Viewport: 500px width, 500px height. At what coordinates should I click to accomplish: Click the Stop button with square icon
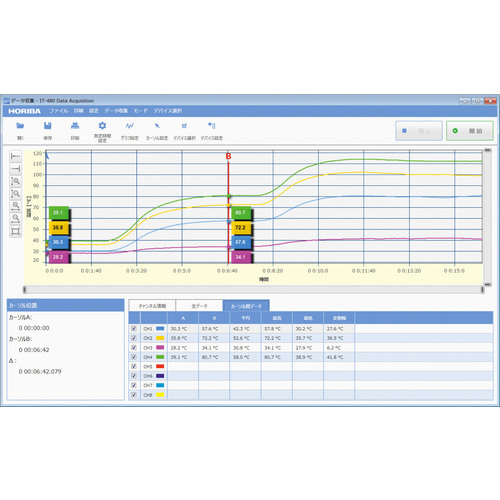pos(419,131)
